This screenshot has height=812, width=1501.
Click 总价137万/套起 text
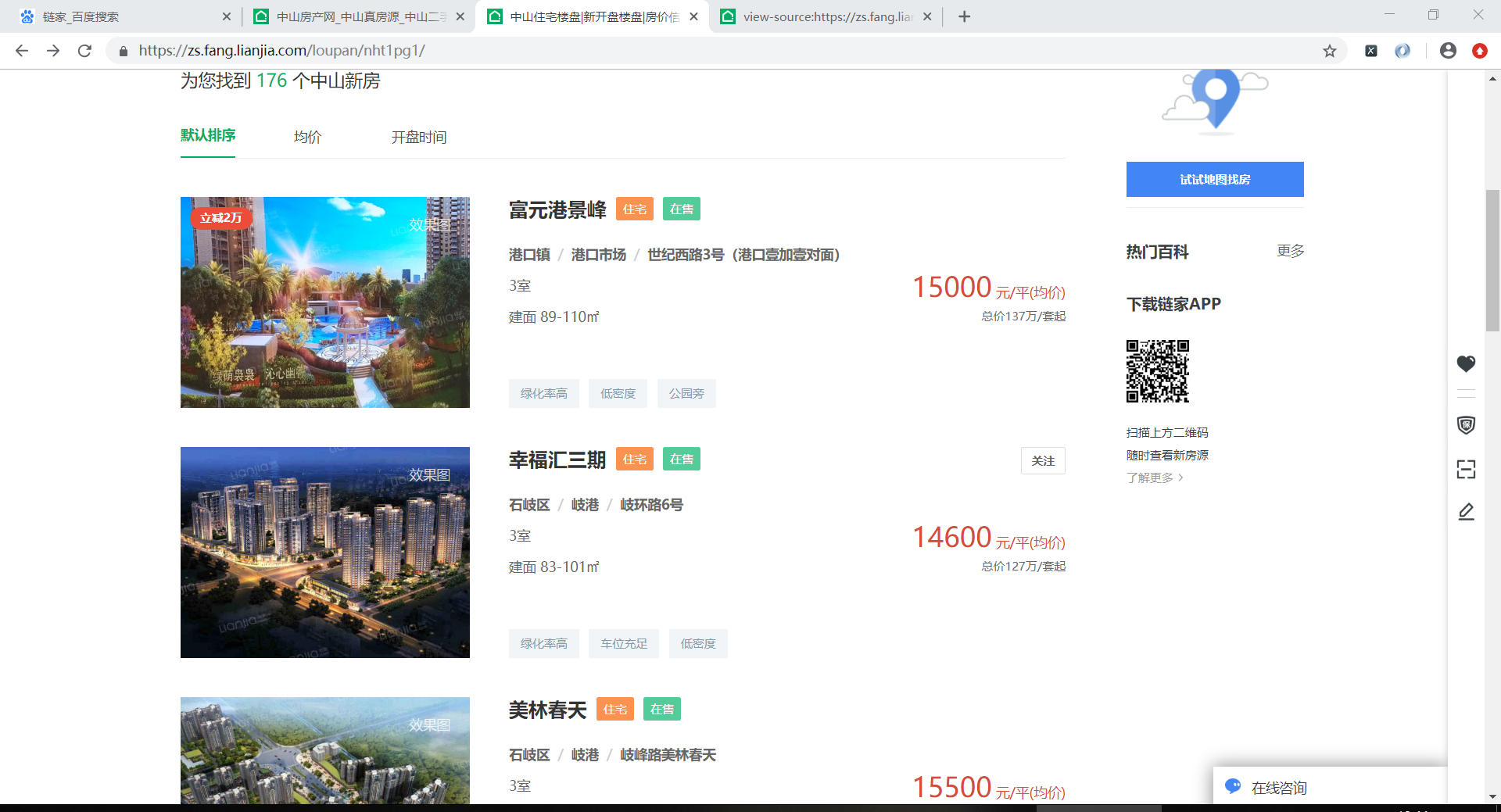tap(1023, 317)
